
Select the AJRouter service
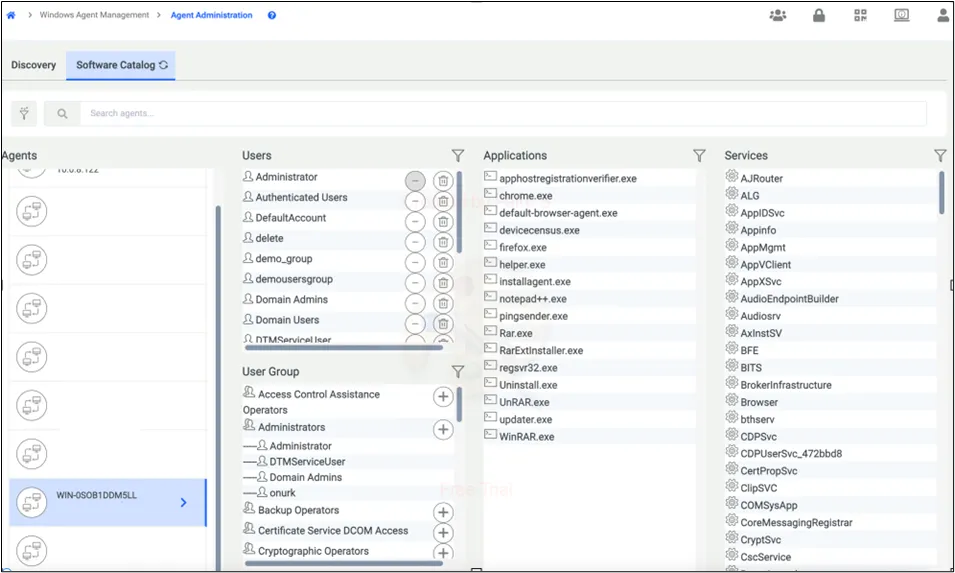click(762, 178)
